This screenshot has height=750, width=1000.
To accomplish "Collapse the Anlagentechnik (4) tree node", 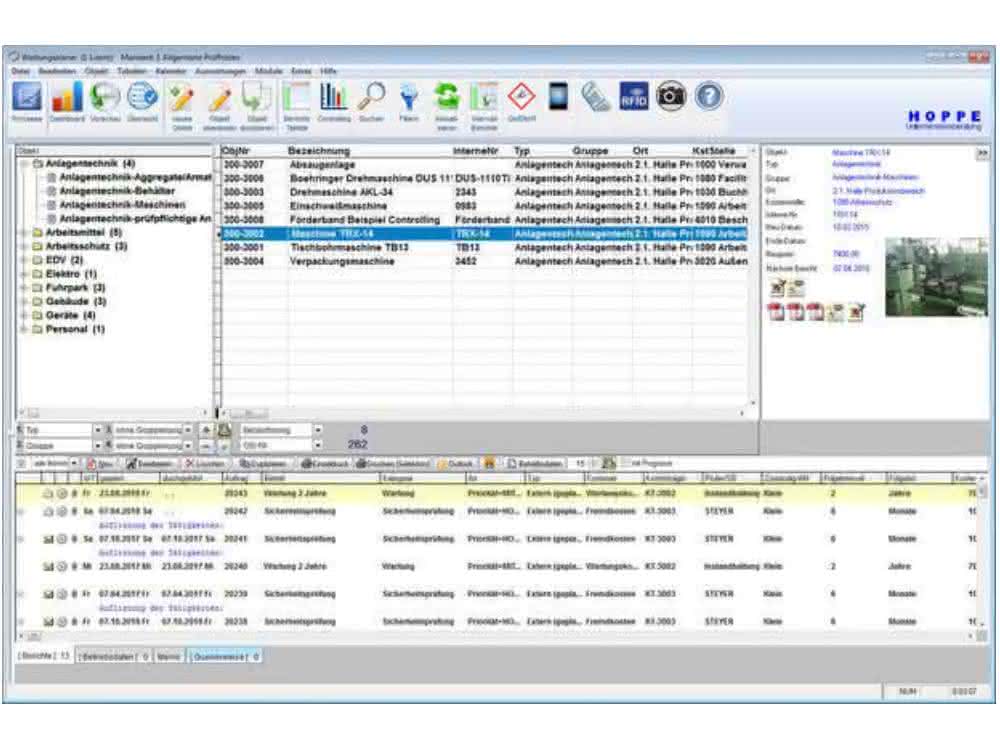I will pos(26,164).
